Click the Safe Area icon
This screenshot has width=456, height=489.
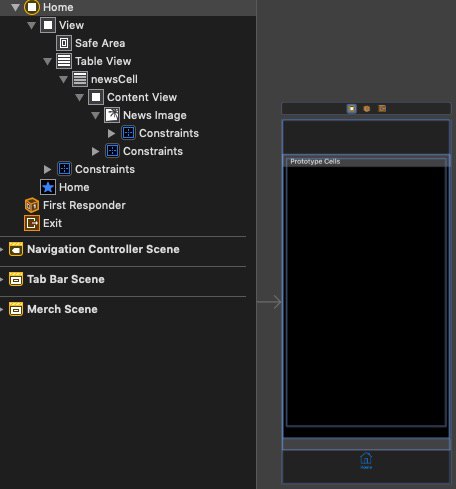point(64,43)
